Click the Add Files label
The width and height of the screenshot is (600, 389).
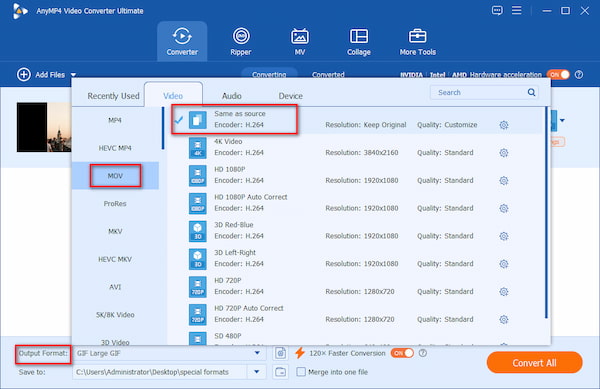(50, 75)
